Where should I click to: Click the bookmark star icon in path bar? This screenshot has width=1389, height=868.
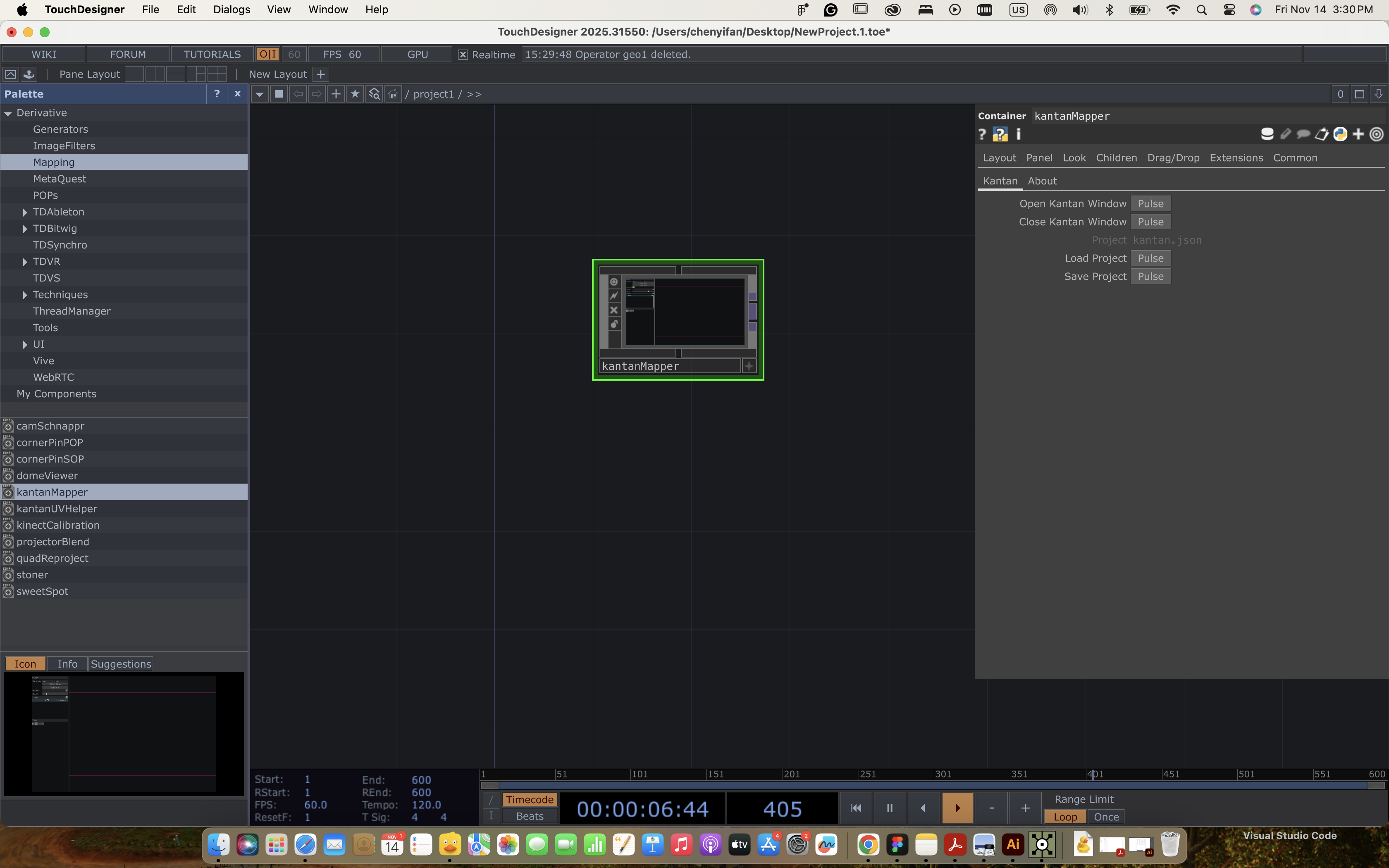click(355, 94)
